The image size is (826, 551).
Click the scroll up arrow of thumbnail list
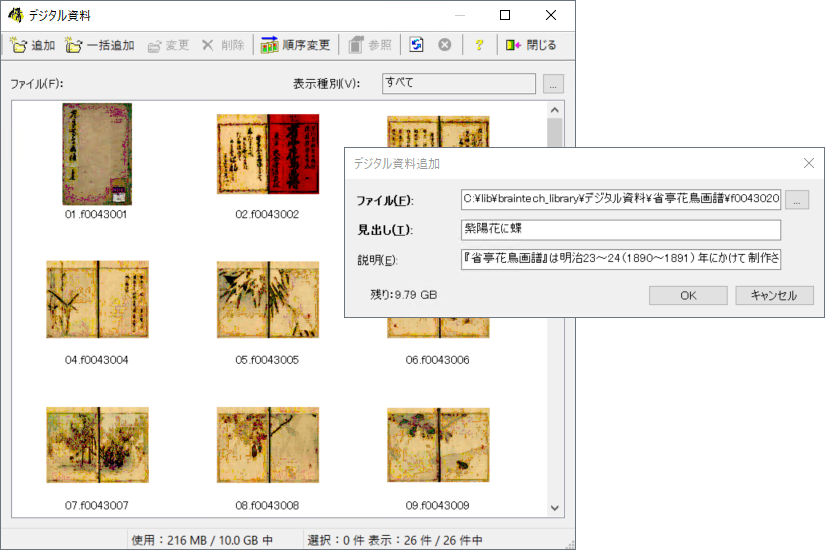[x=554, y=110]
